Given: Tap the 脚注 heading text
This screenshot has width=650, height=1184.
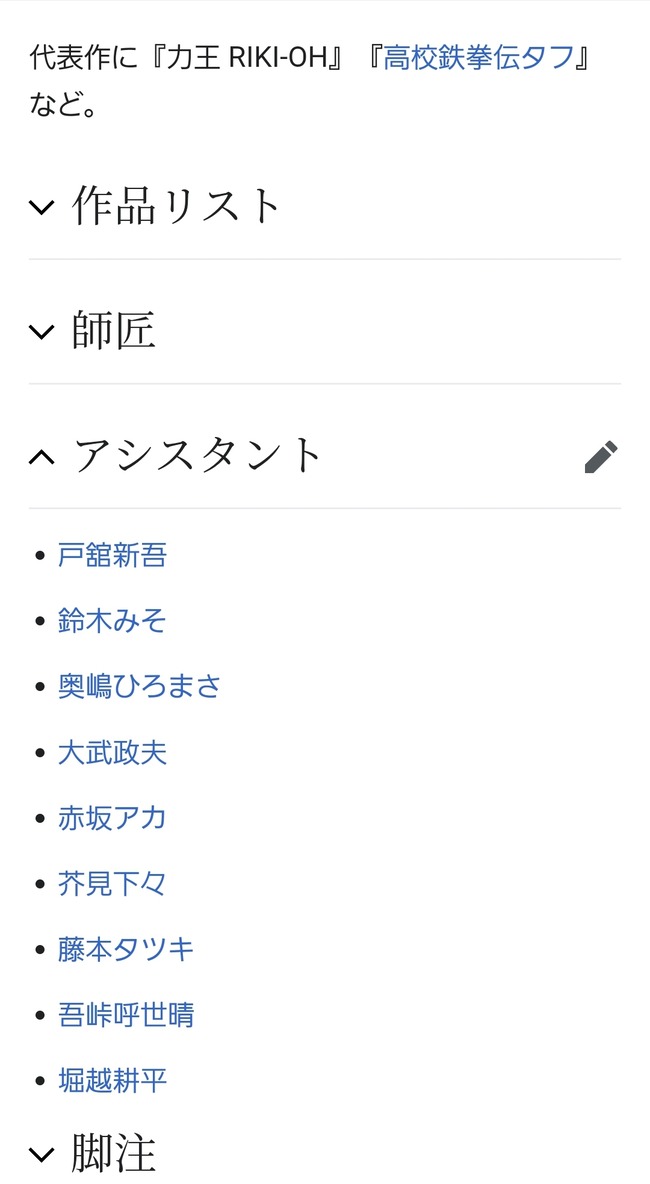Looking at the screenshot, I should pos(114,1153).
